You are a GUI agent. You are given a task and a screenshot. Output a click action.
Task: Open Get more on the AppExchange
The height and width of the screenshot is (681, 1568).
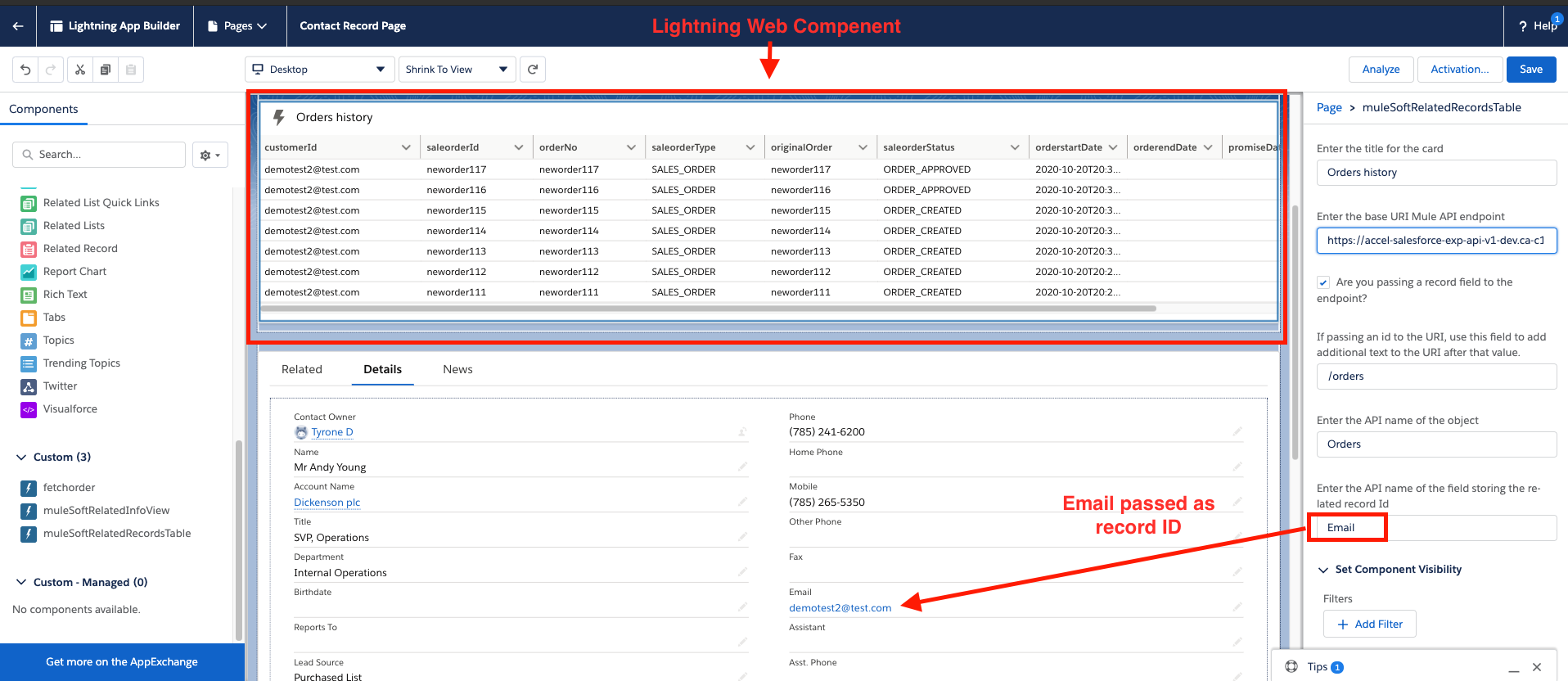[122, 662]
